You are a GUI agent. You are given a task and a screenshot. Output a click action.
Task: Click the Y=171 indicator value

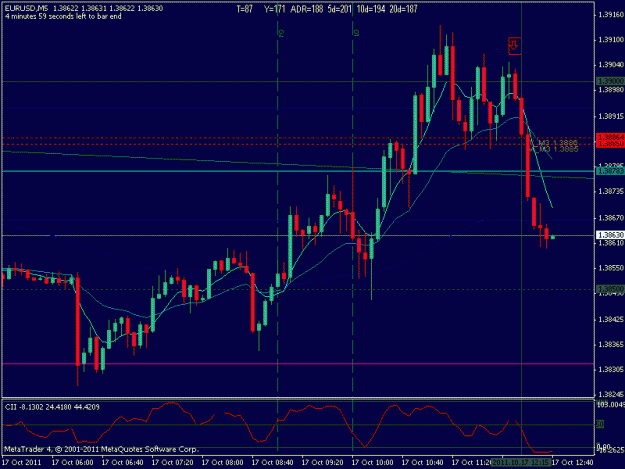point(274,9)
